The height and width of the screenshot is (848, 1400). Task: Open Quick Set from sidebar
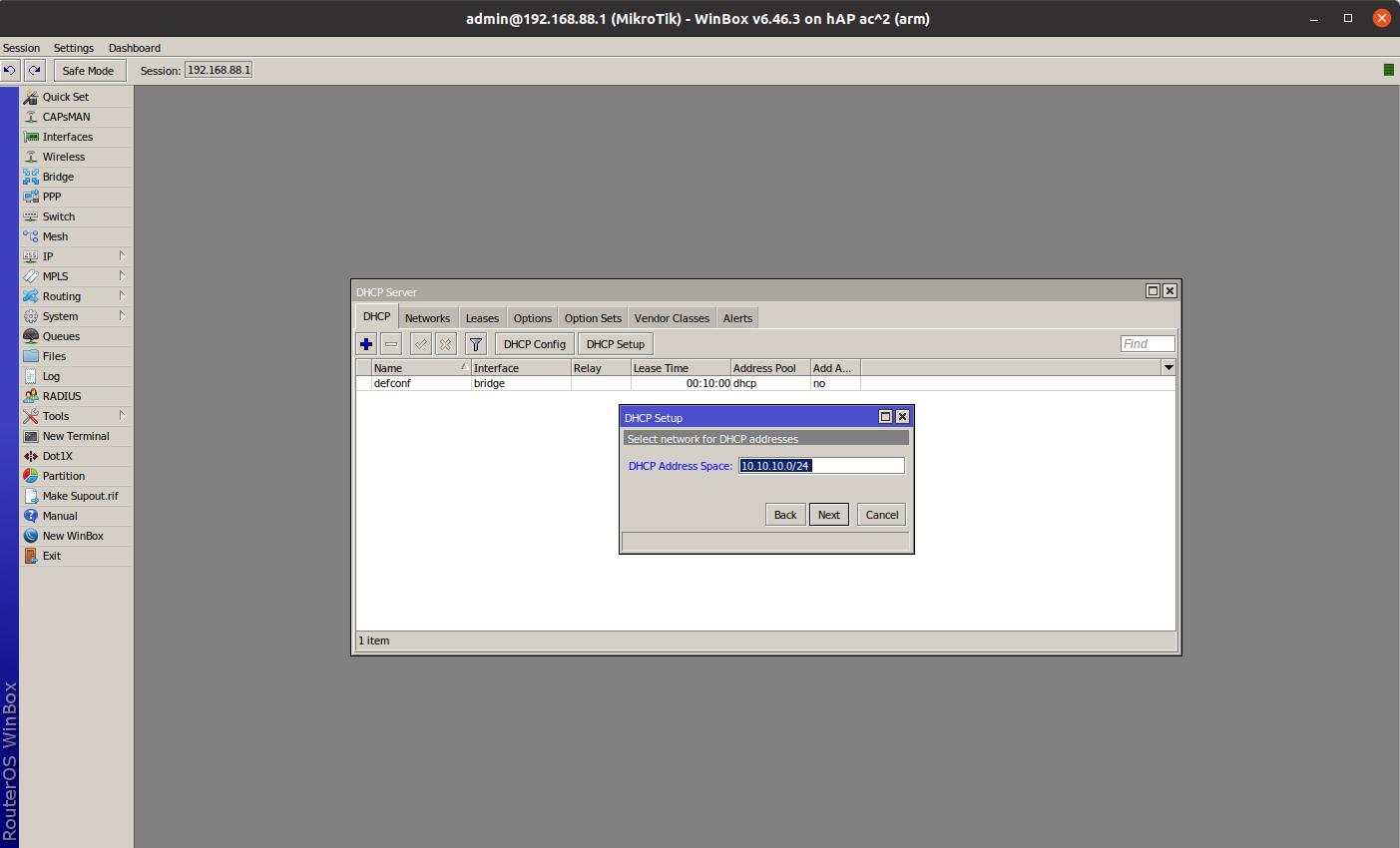(x=76, y=97)
